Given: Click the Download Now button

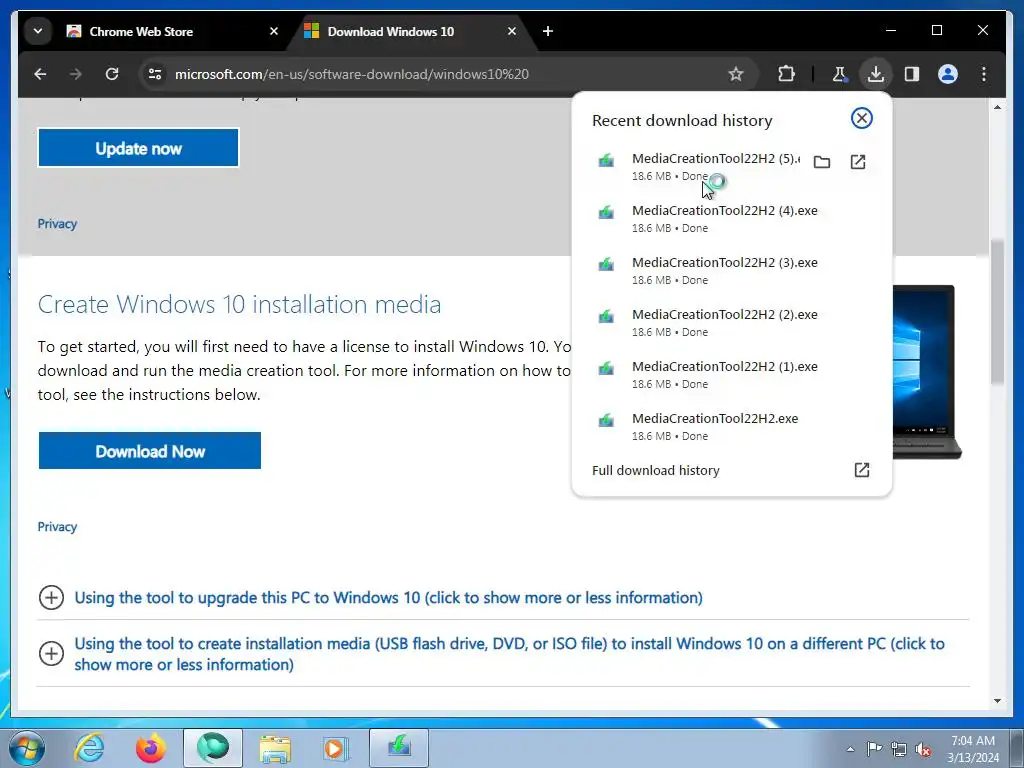Looking at the screenshot, I should 150,451.
